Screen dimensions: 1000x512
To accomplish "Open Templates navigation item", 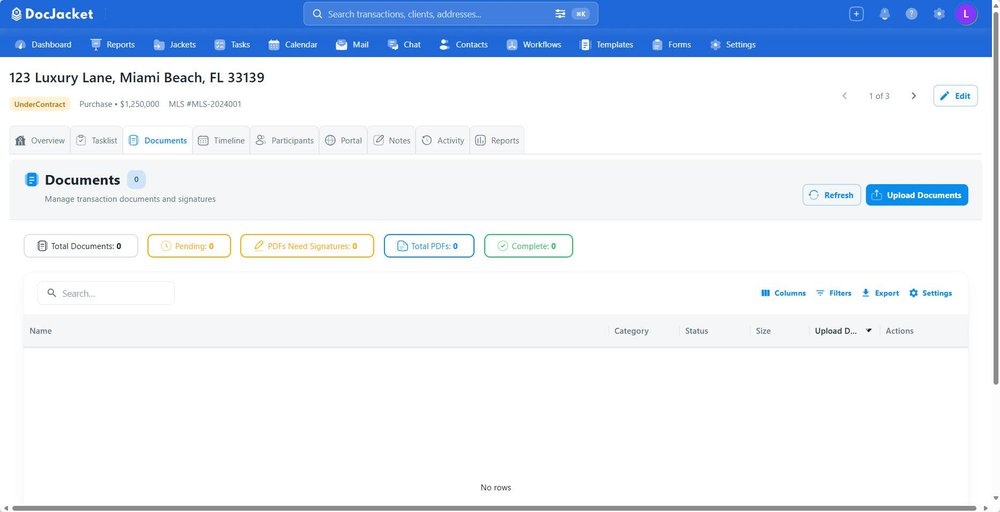I will click(x=607, y=45).
